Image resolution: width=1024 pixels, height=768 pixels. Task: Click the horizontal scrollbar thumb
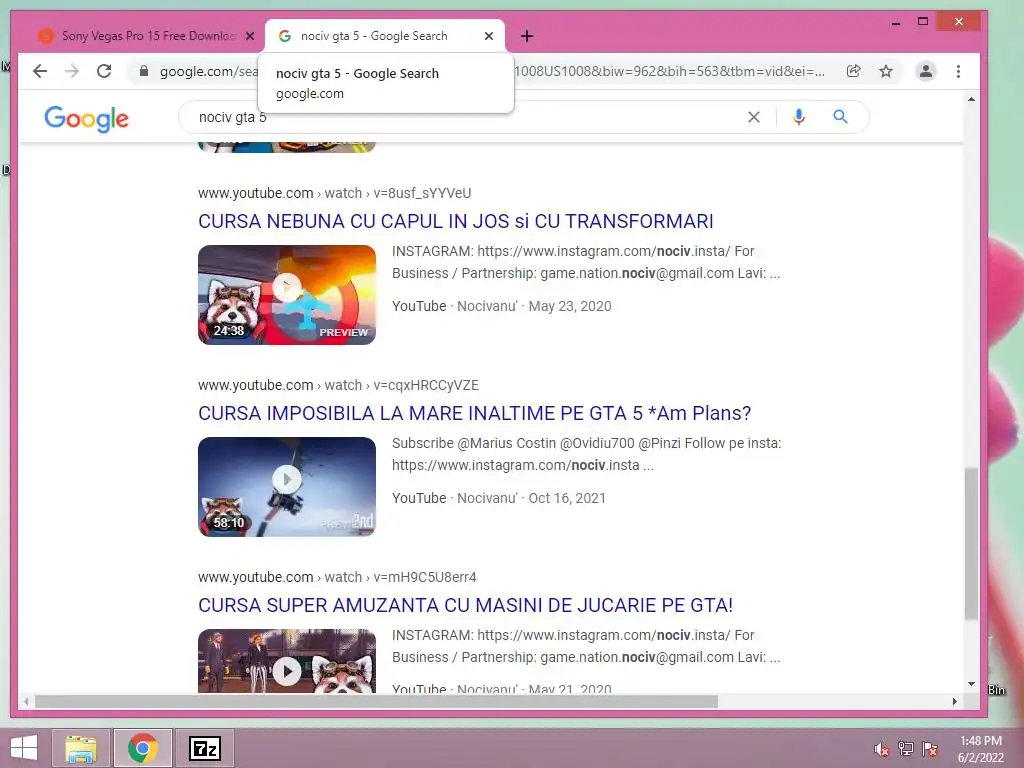(x=376, y=701)
